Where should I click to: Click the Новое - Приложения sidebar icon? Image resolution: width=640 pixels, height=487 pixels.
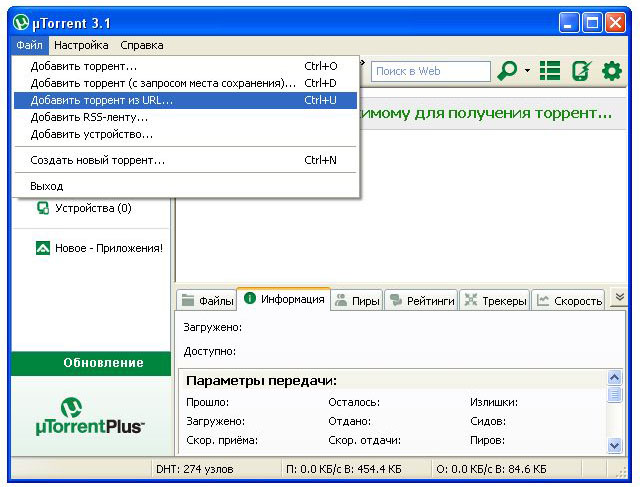coord(43,248)
